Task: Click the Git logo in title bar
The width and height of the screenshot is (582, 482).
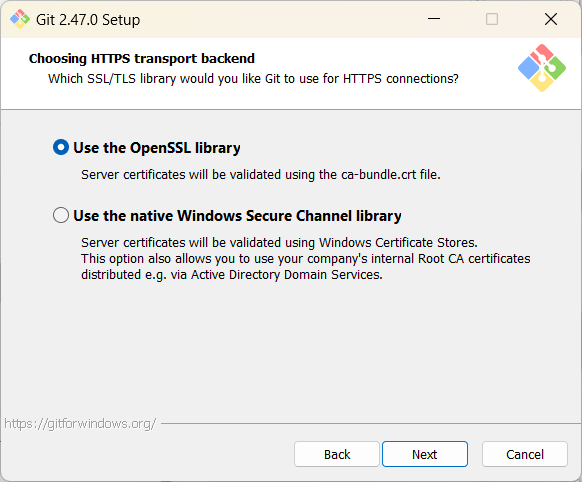Action: (x=20, y=19)
